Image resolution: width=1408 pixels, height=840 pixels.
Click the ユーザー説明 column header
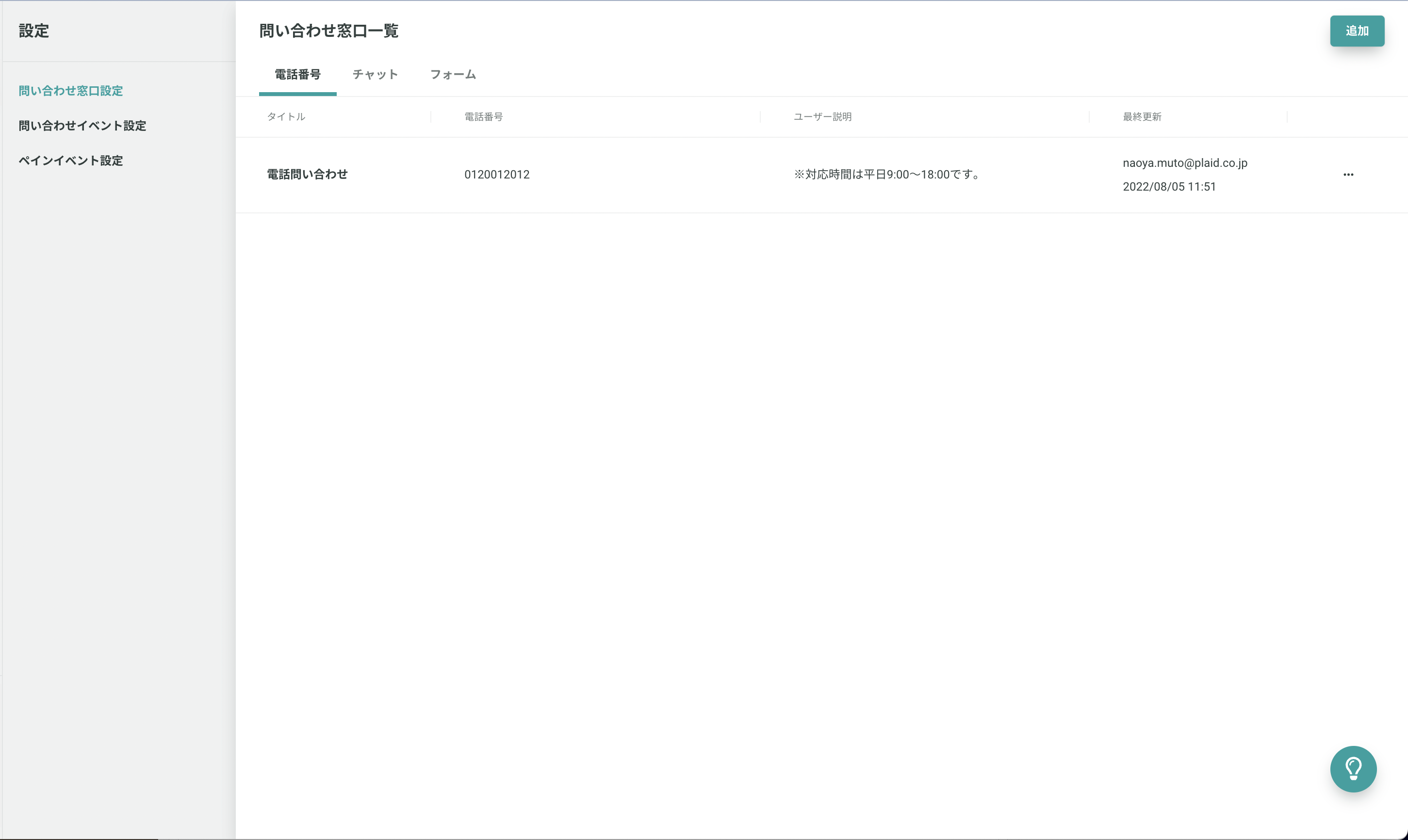point(822,116)
